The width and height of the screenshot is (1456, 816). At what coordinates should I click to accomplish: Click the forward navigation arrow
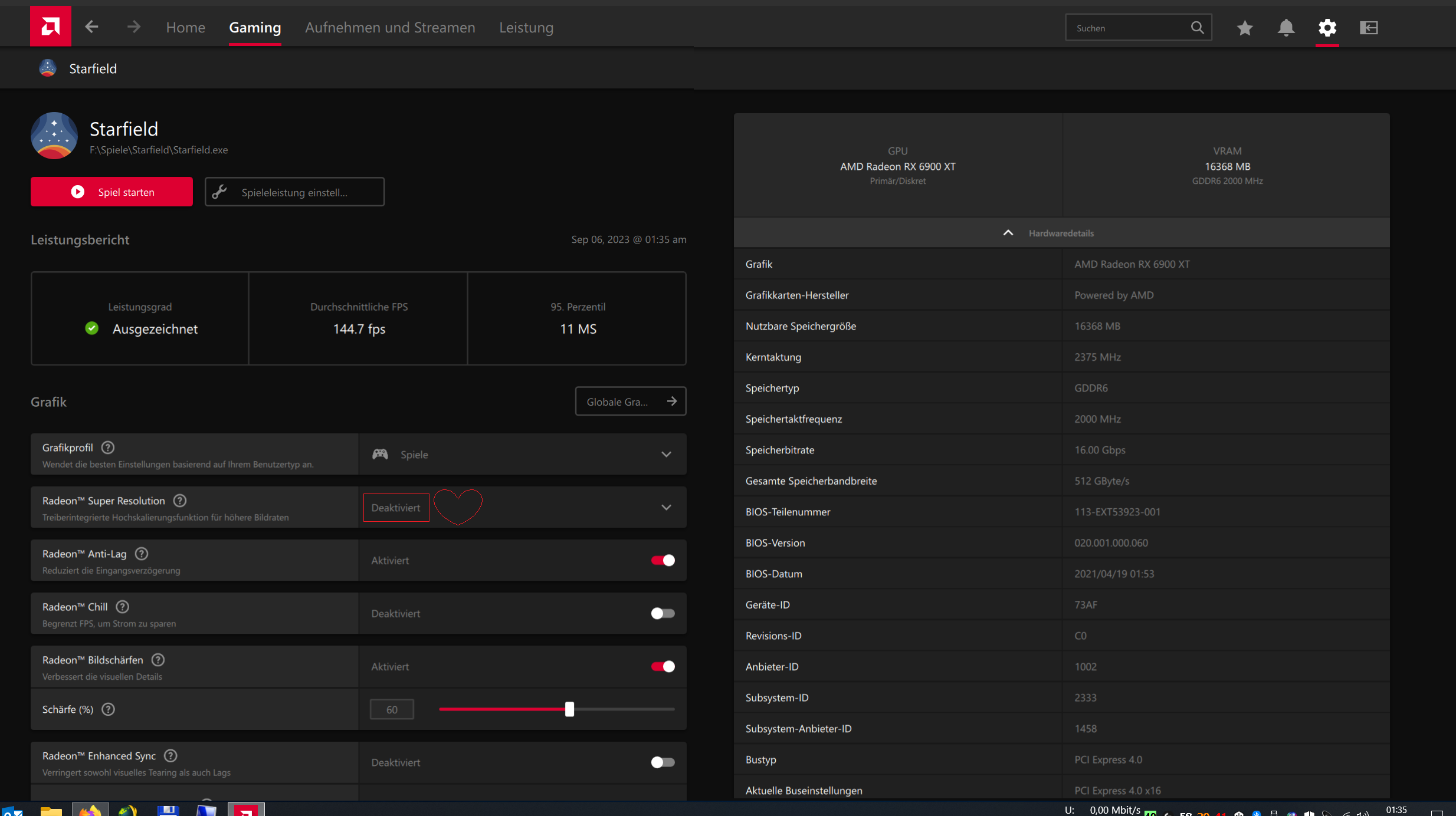[134, 27]
